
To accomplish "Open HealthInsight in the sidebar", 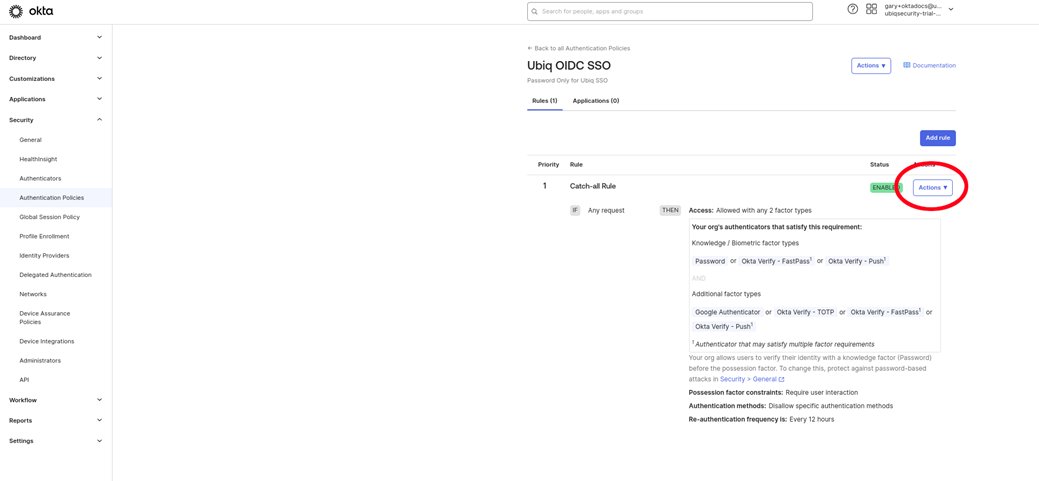I will pyautogui.click(x=38, y=160).
